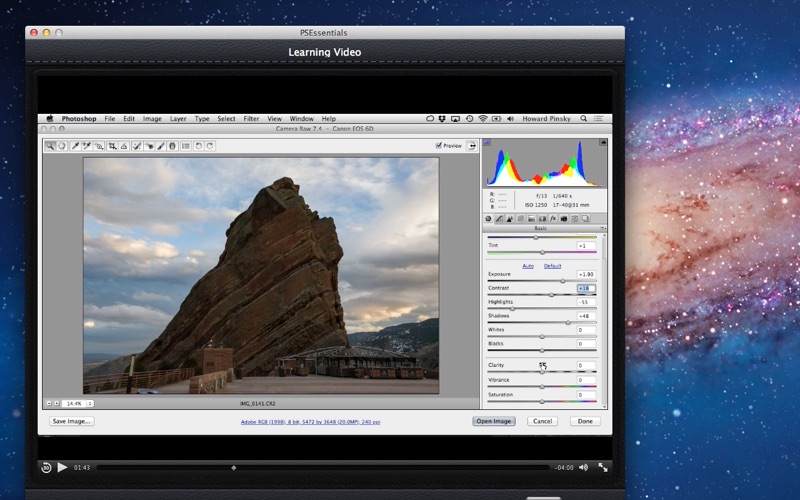The image size is (800, 500).
Task: Rotate image counterclockwise
Action: point(198,146)
